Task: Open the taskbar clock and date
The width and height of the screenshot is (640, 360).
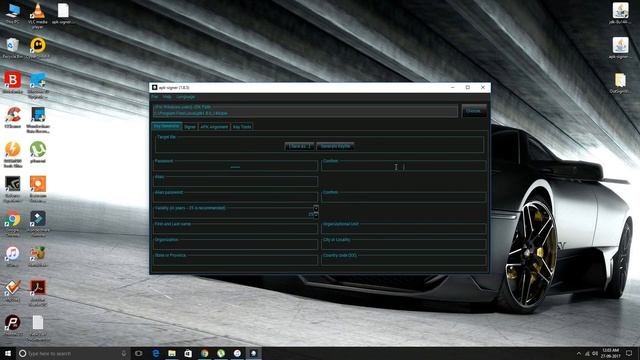Action: pos(611,353)
